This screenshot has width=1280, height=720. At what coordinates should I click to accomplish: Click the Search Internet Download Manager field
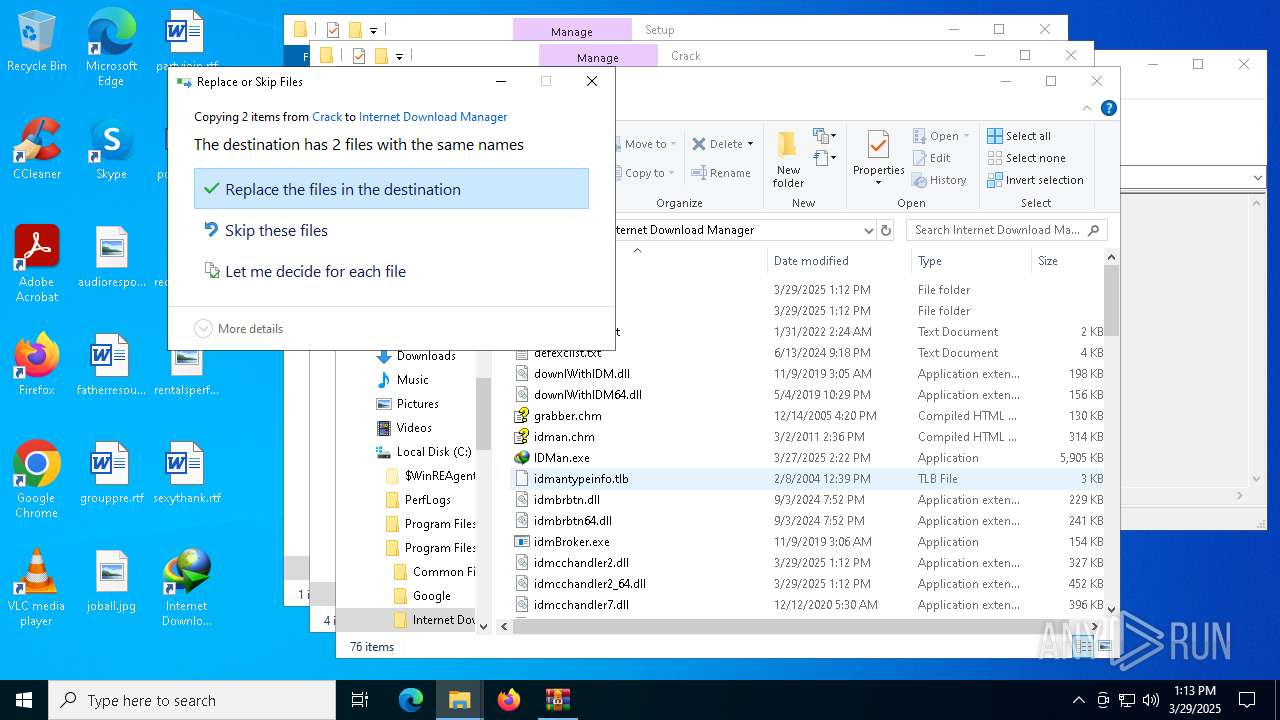[x=1006, y=230]
